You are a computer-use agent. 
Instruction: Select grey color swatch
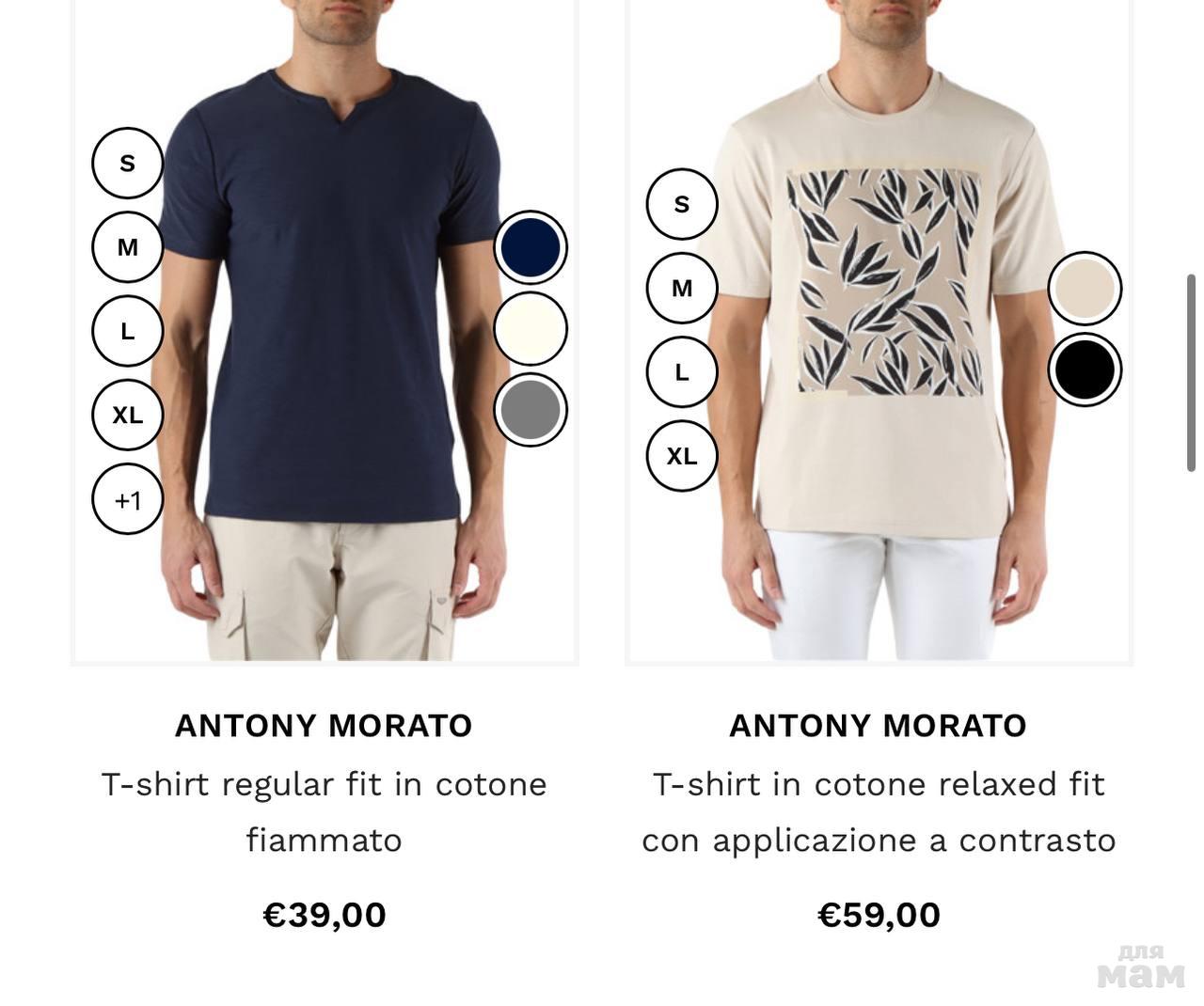[x=531, y=410]
